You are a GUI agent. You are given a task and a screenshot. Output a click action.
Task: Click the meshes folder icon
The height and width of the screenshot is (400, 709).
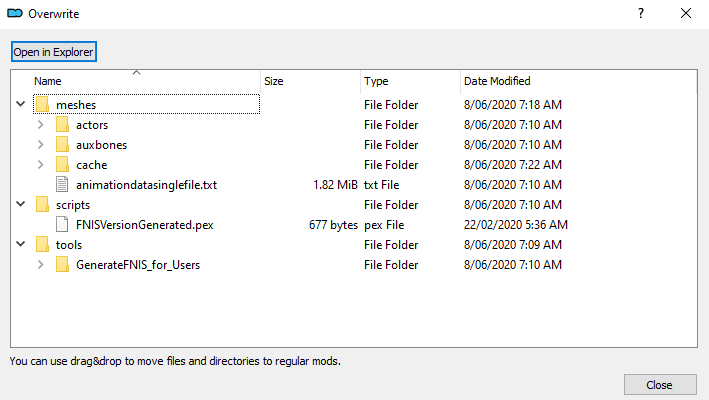(x=43, y=104)
